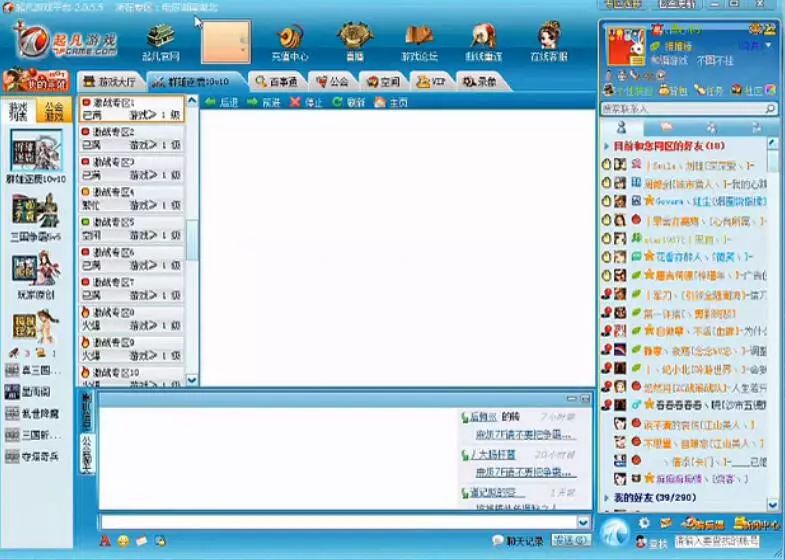
Task: Switch to the fourth contact panel tab
Action: [756, 128]
